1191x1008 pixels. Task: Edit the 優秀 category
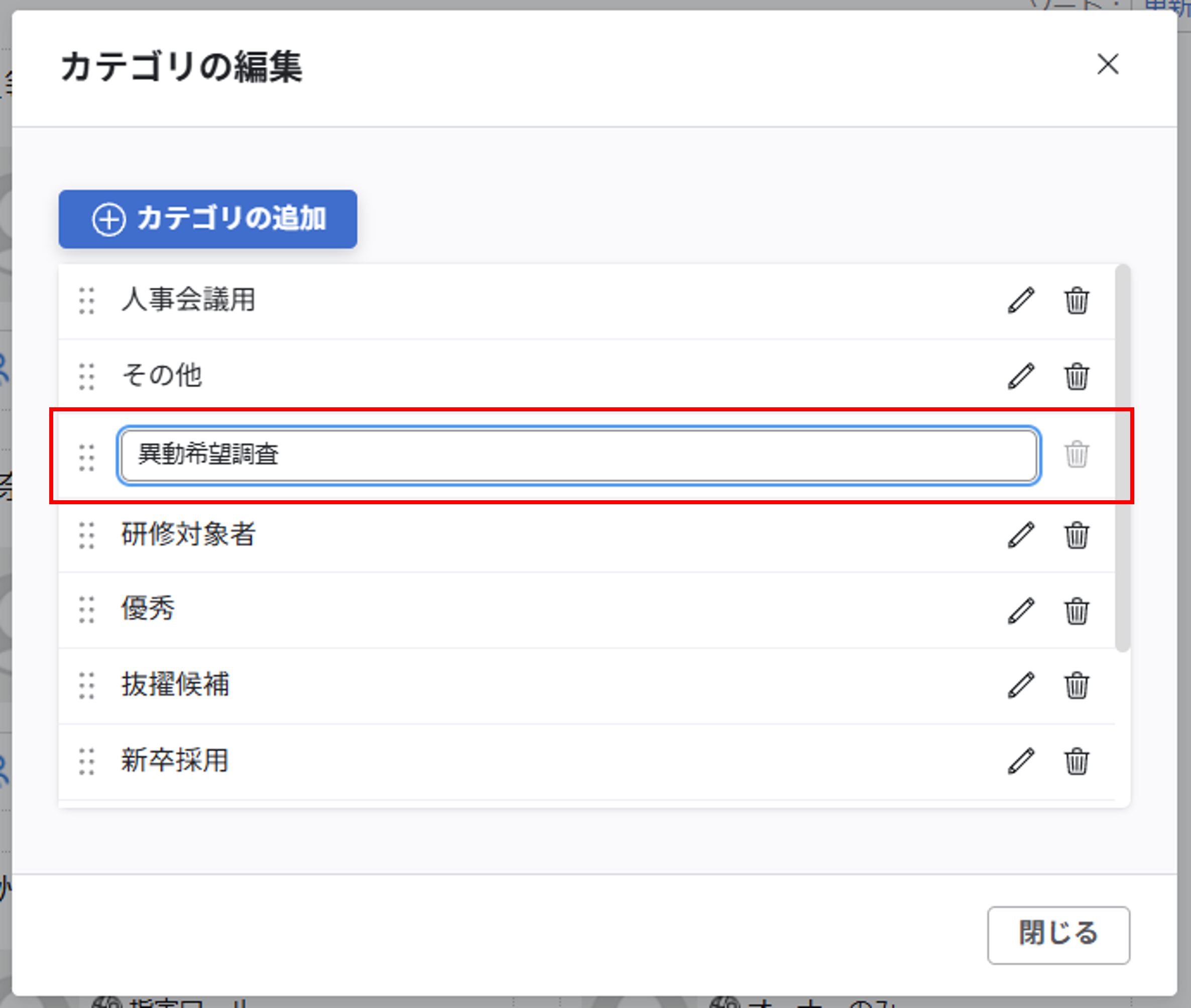(x=1021, y=610)
